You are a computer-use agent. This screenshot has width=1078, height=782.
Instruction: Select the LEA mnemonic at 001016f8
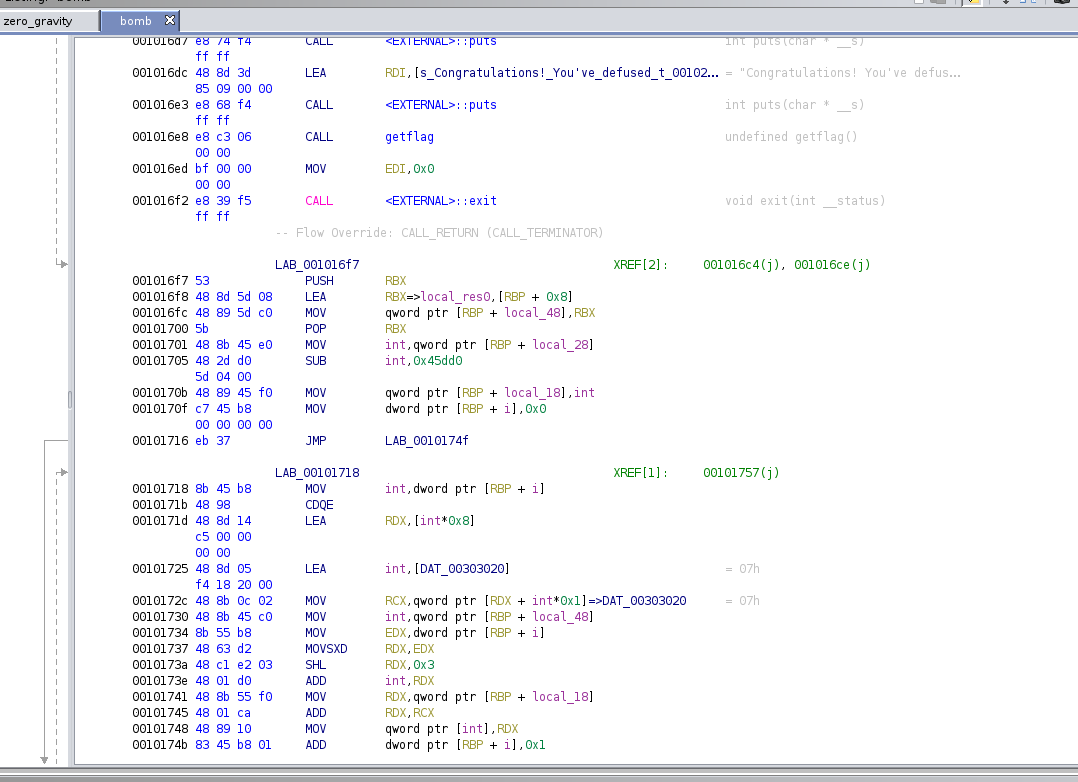(316, 297)
